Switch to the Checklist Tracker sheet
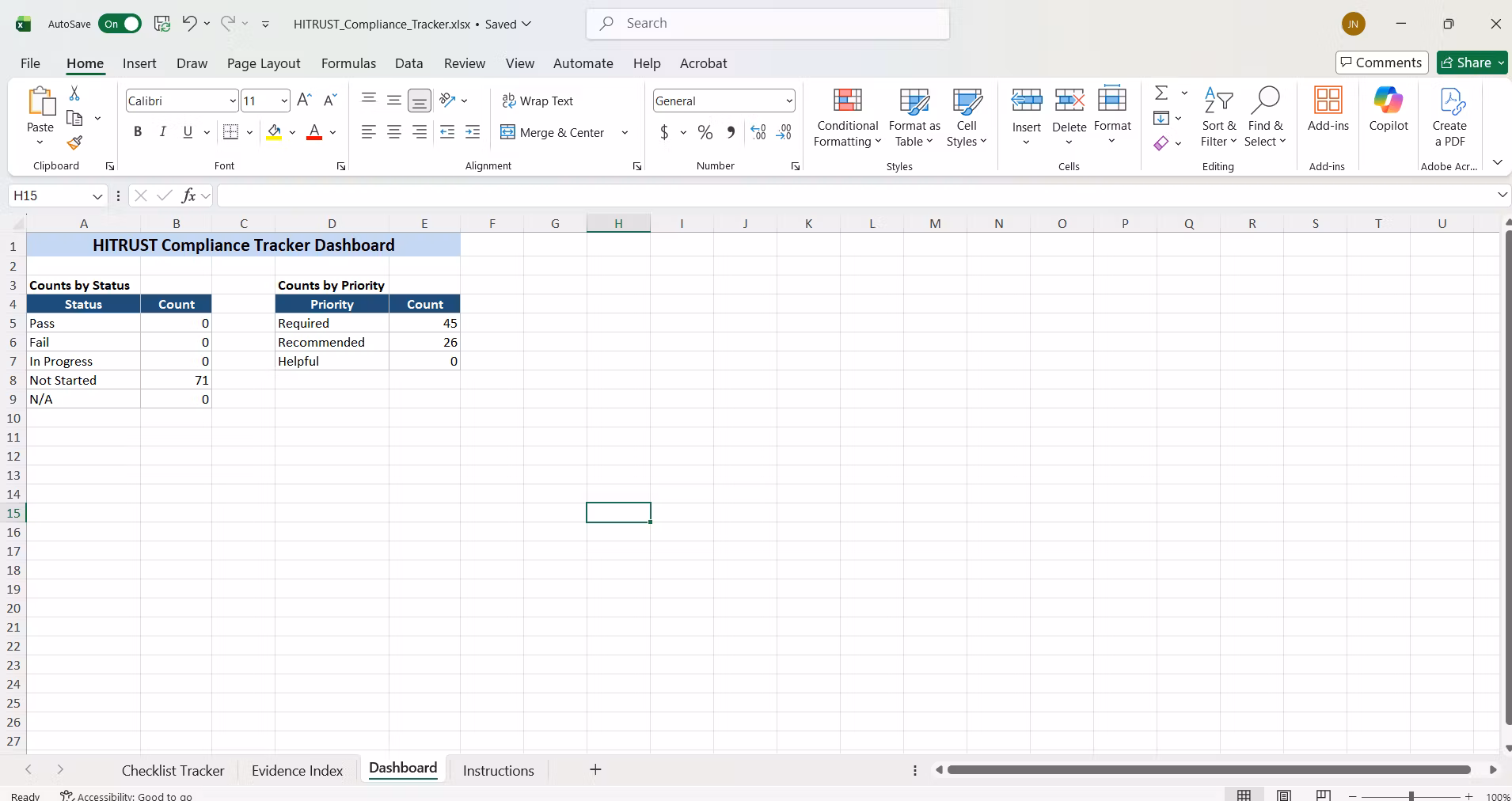 [x=173, y=770]
